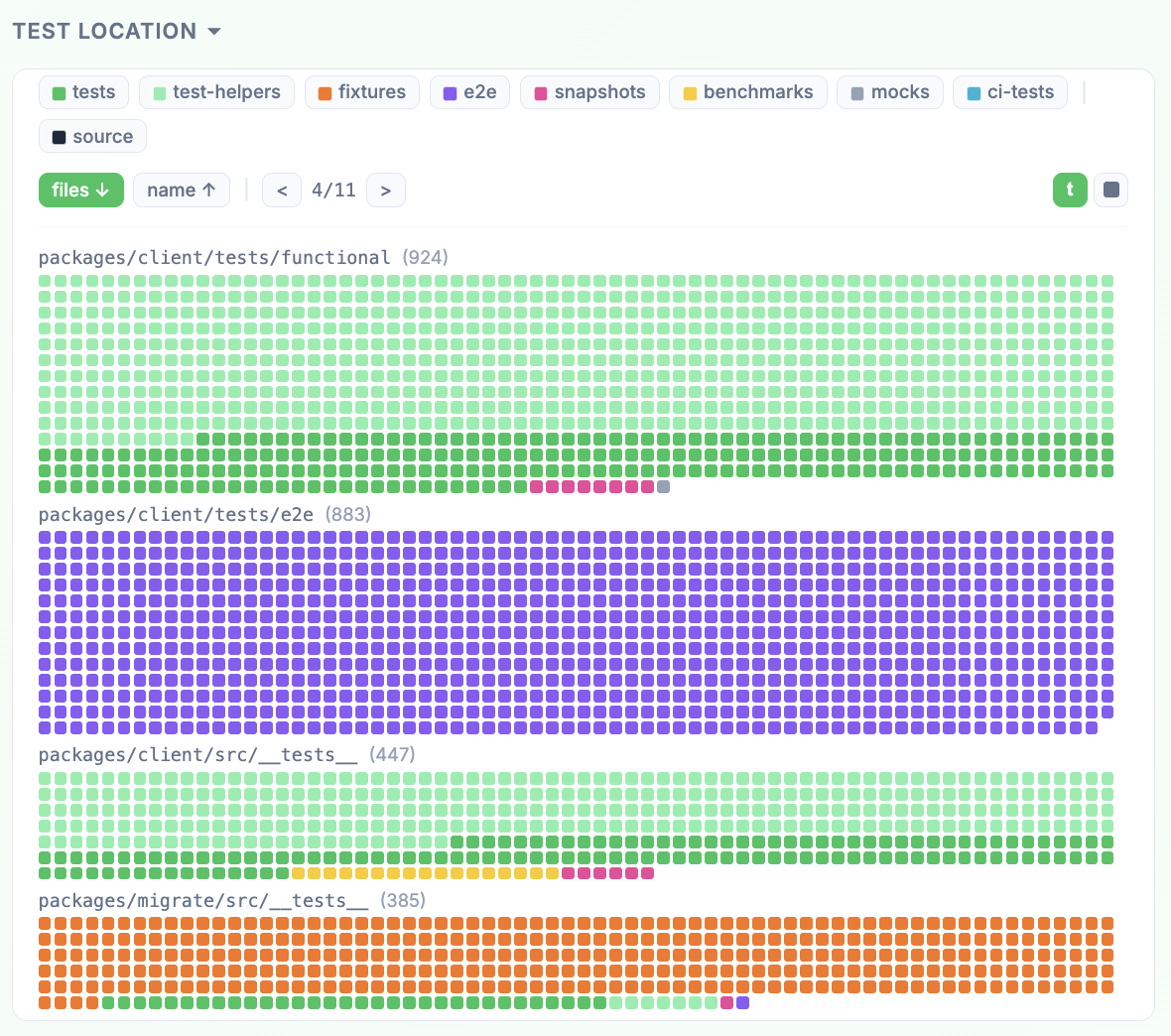Select first yellow benchmark square in client src grid
Image resolution: width=1171 pixels, height=1036 pixels.
pyautogui.click(x=298, y=873)
